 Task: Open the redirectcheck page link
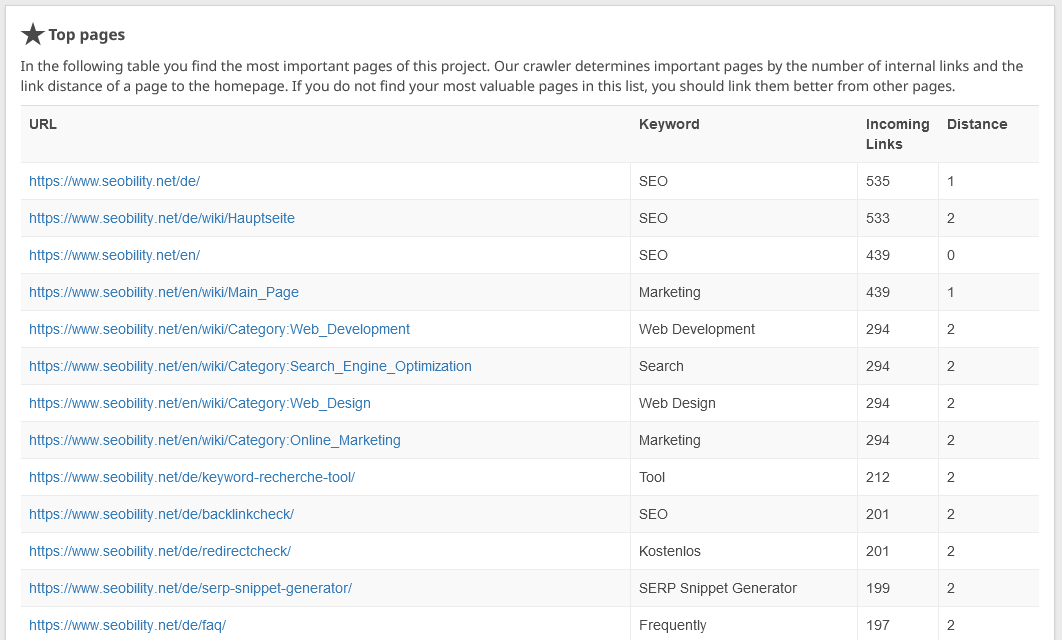pos(159,551)
